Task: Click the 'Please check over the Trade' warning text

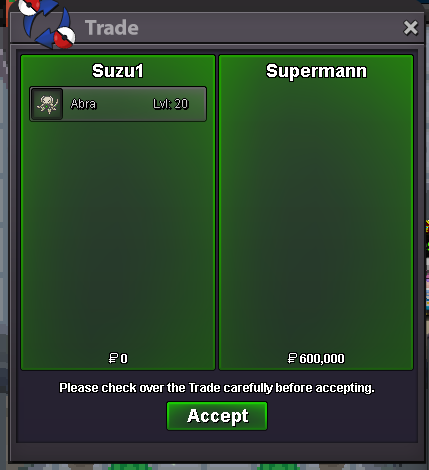Action: pyautogui.click(x=217, y=388)
